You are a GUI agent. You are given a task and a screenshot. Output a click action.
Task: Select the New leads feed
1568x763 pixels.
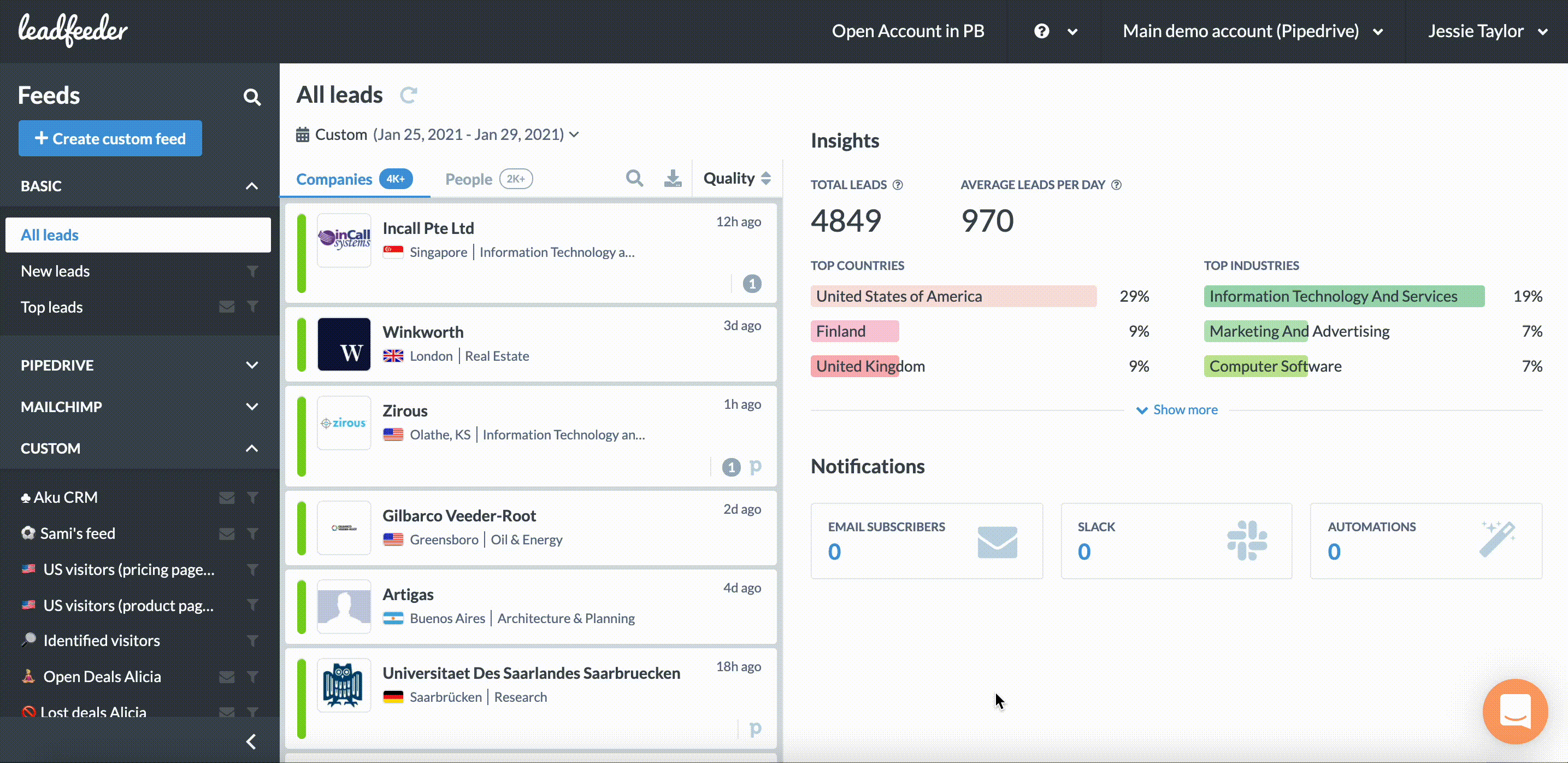(x=55, y=271)
